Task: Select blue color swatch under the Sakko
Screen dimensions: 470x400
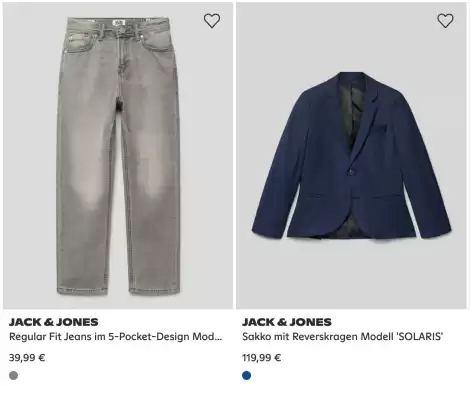Action: coord(247,375)
